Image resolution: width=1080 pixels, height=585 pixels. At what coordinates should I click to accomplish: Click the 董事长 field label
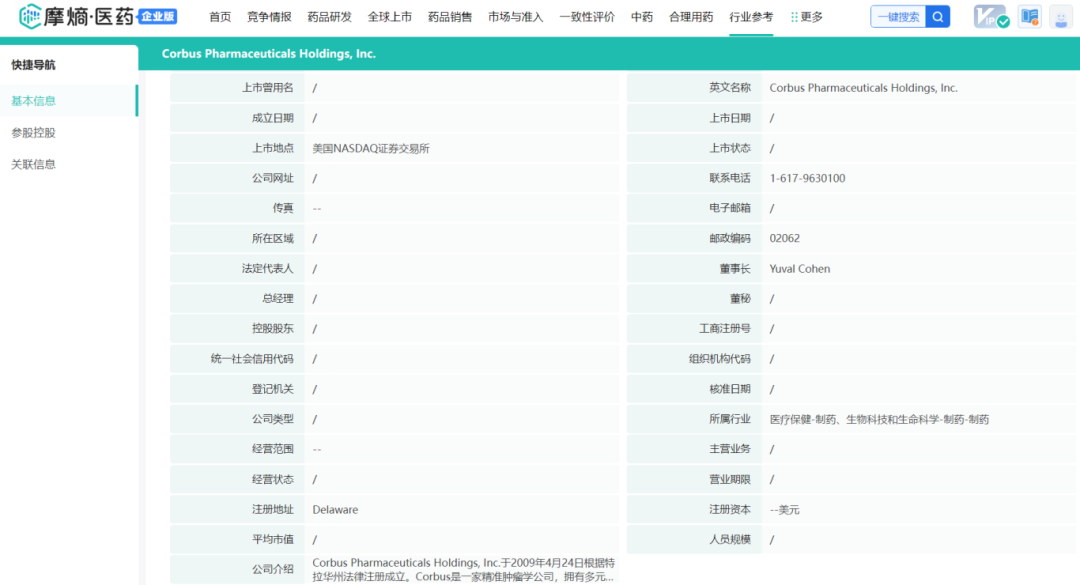(735, 269)
